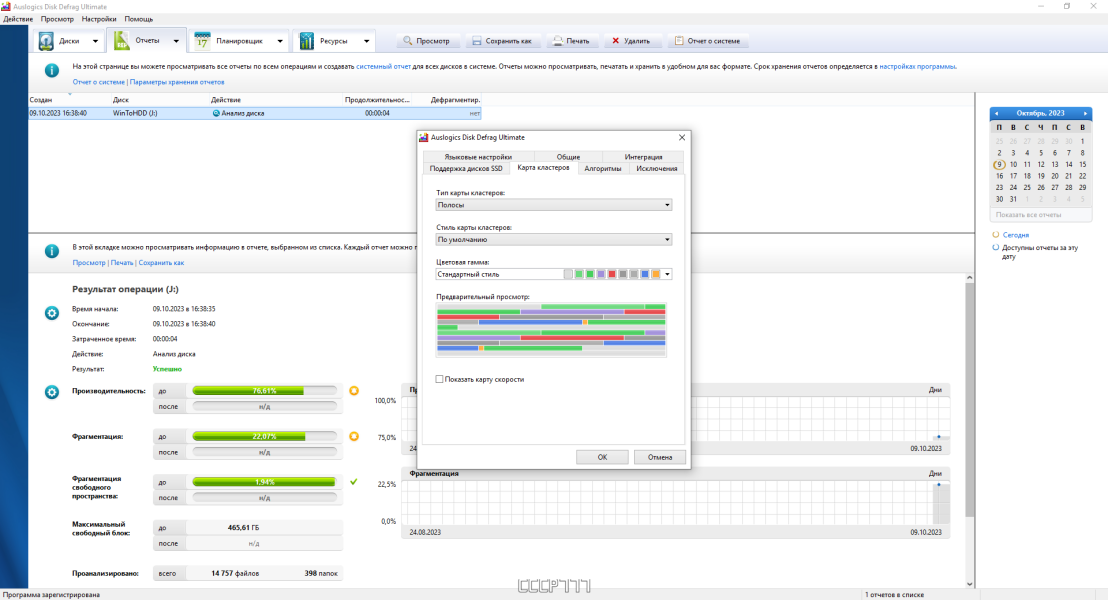Click the Сохранить как toolbar button
This screenshot has height=600, width=1108.
[x=502, y=41]
